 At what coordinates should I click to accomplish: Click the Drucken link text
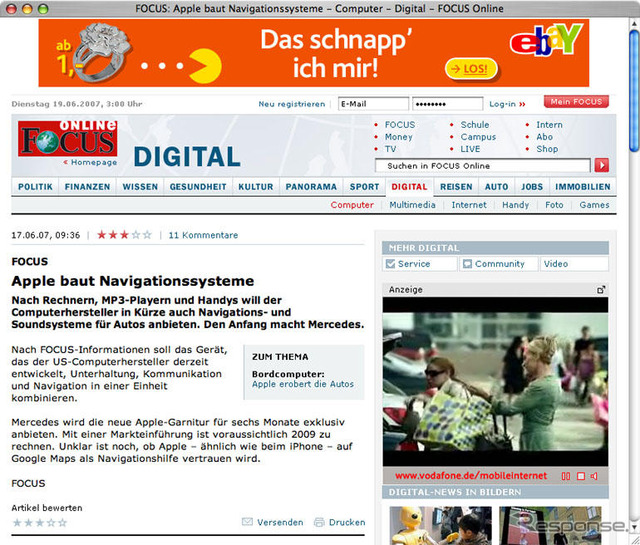point(347,523)
